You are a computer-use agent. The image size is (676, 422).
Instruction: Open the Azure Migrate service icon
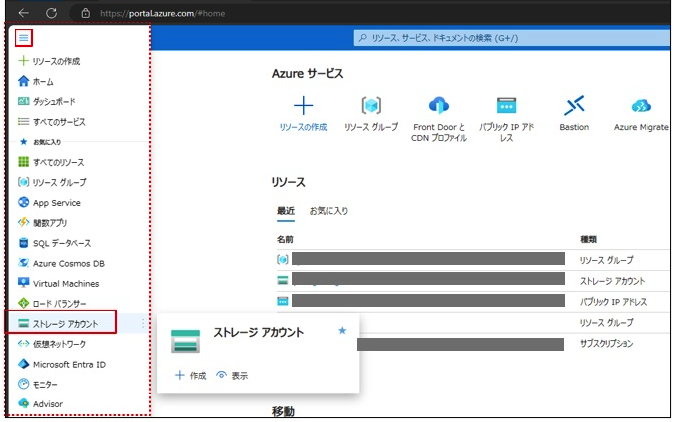pos(641,106)
